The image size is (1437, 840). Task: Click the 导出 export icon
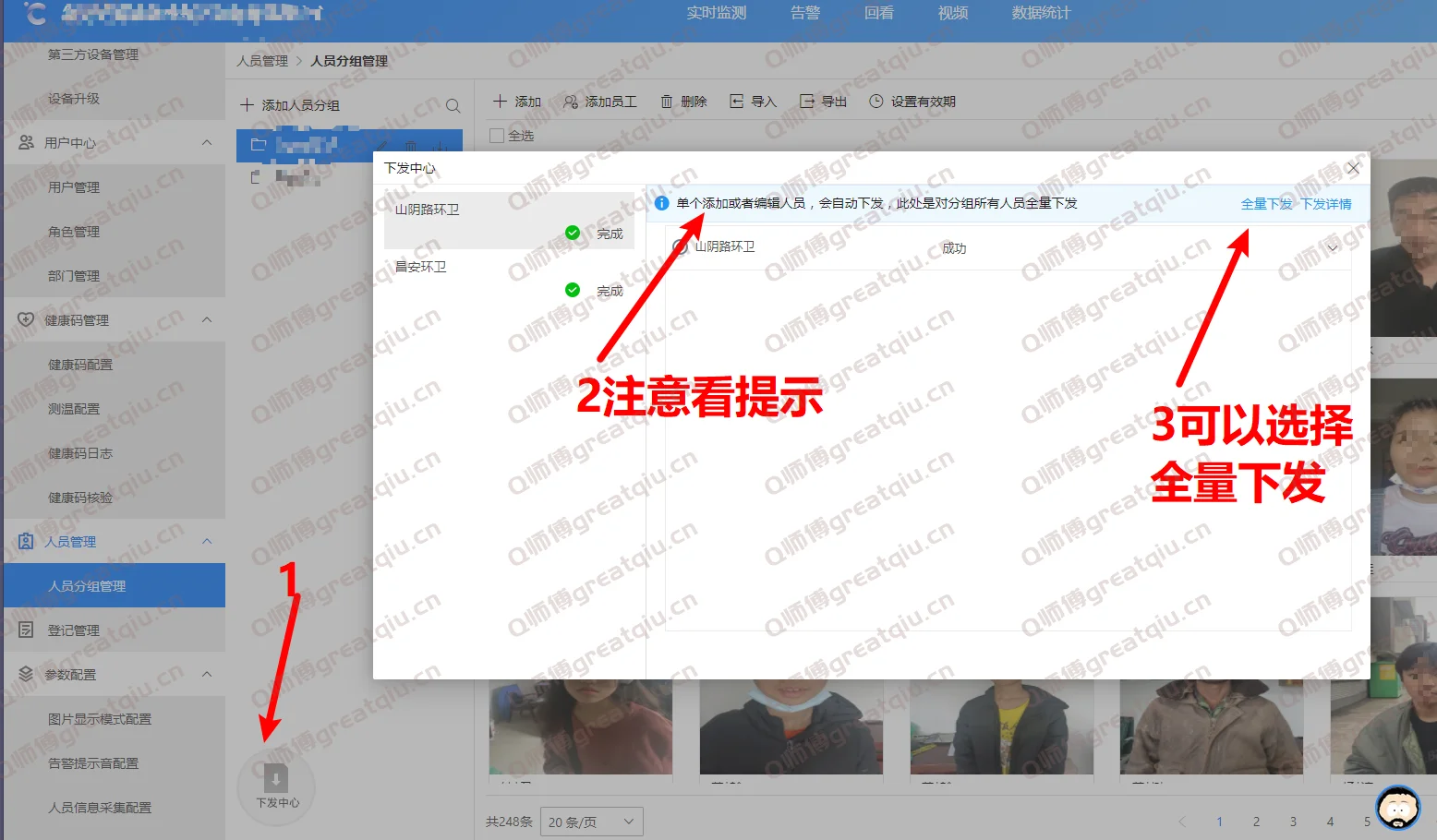click(x=807, y=102)
